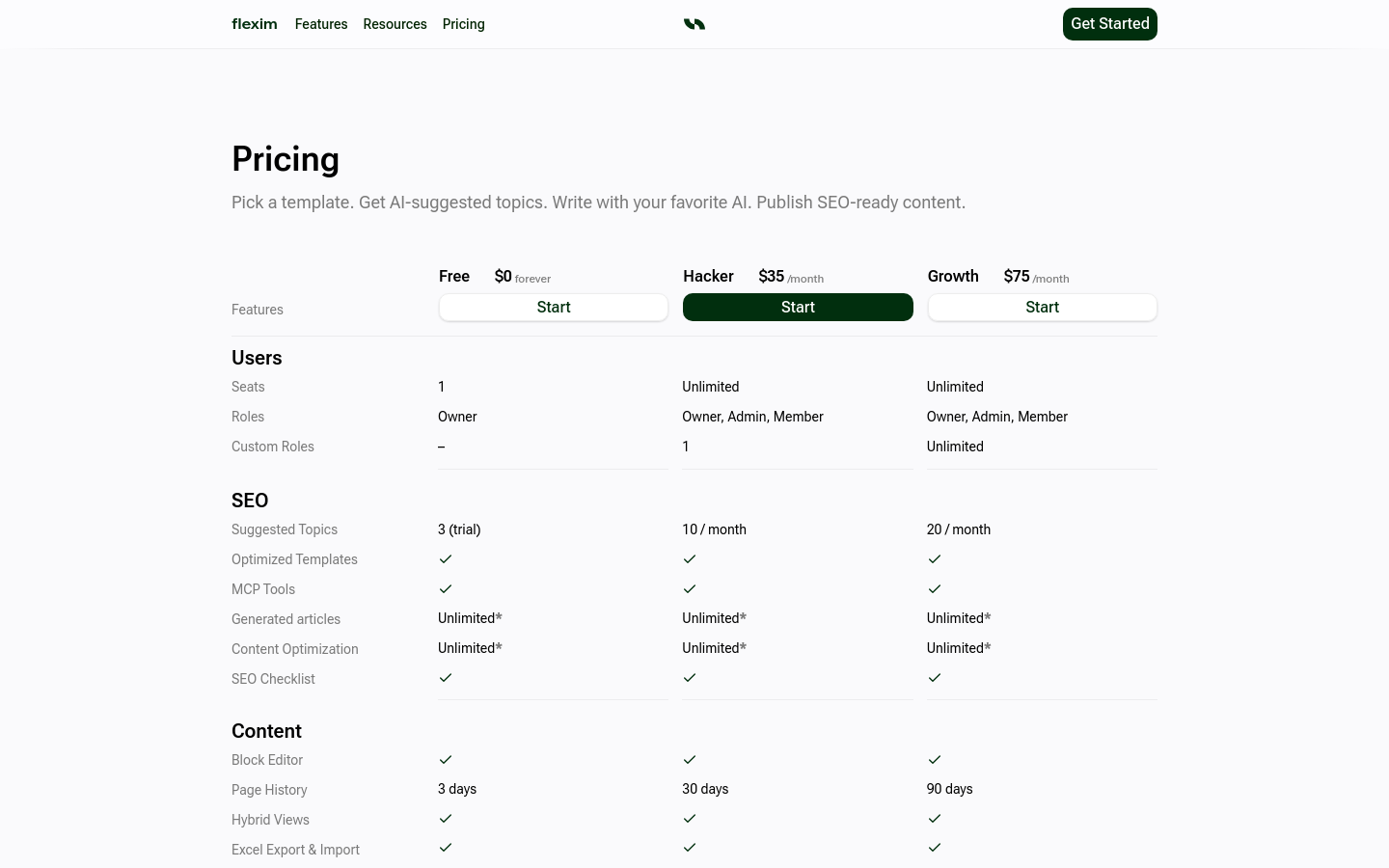This screenshot has height=868, width=1389.
Task: Click the Seats row label
Action: click(x=248, y=387)
